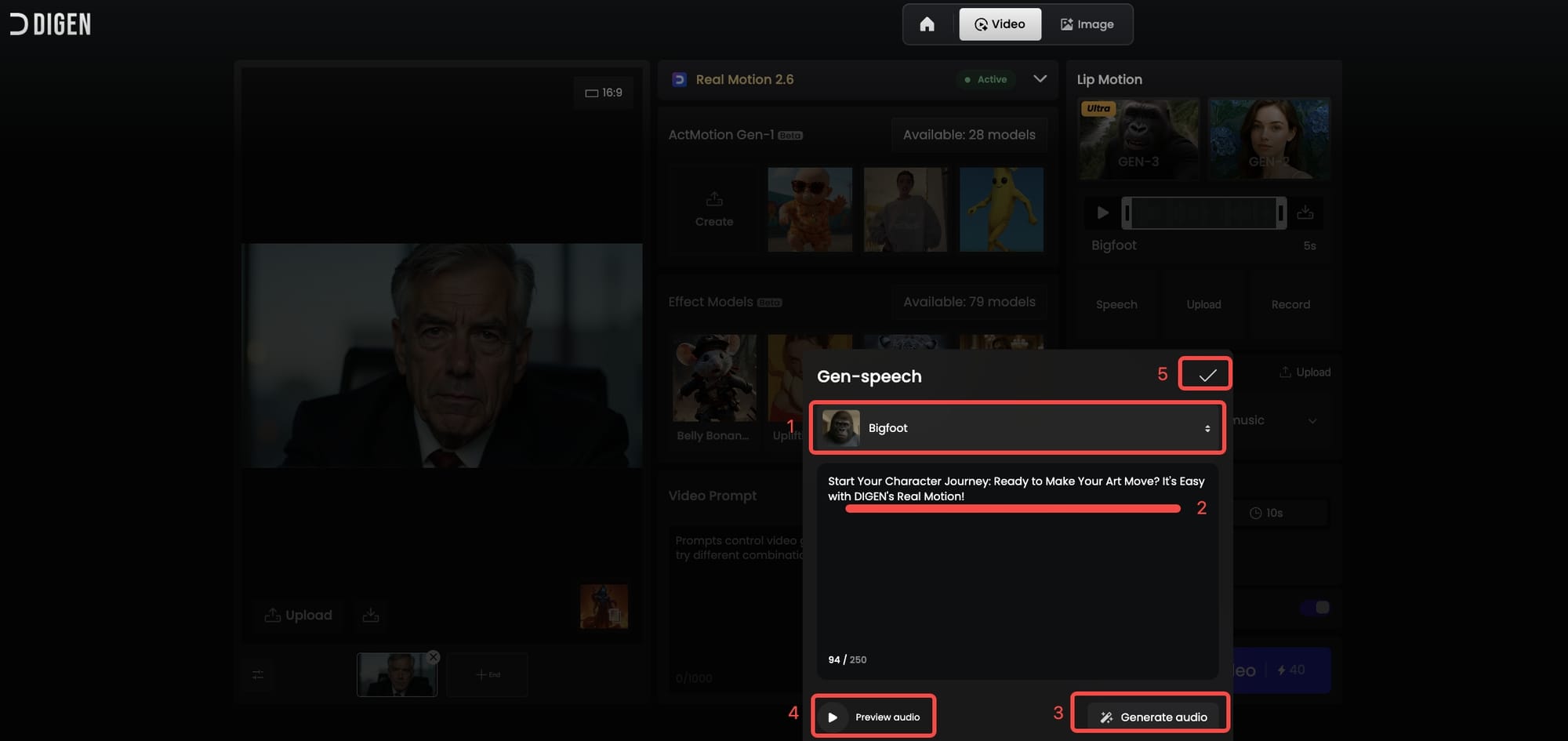Click the audio waveform trim bar

[1203, 213]
